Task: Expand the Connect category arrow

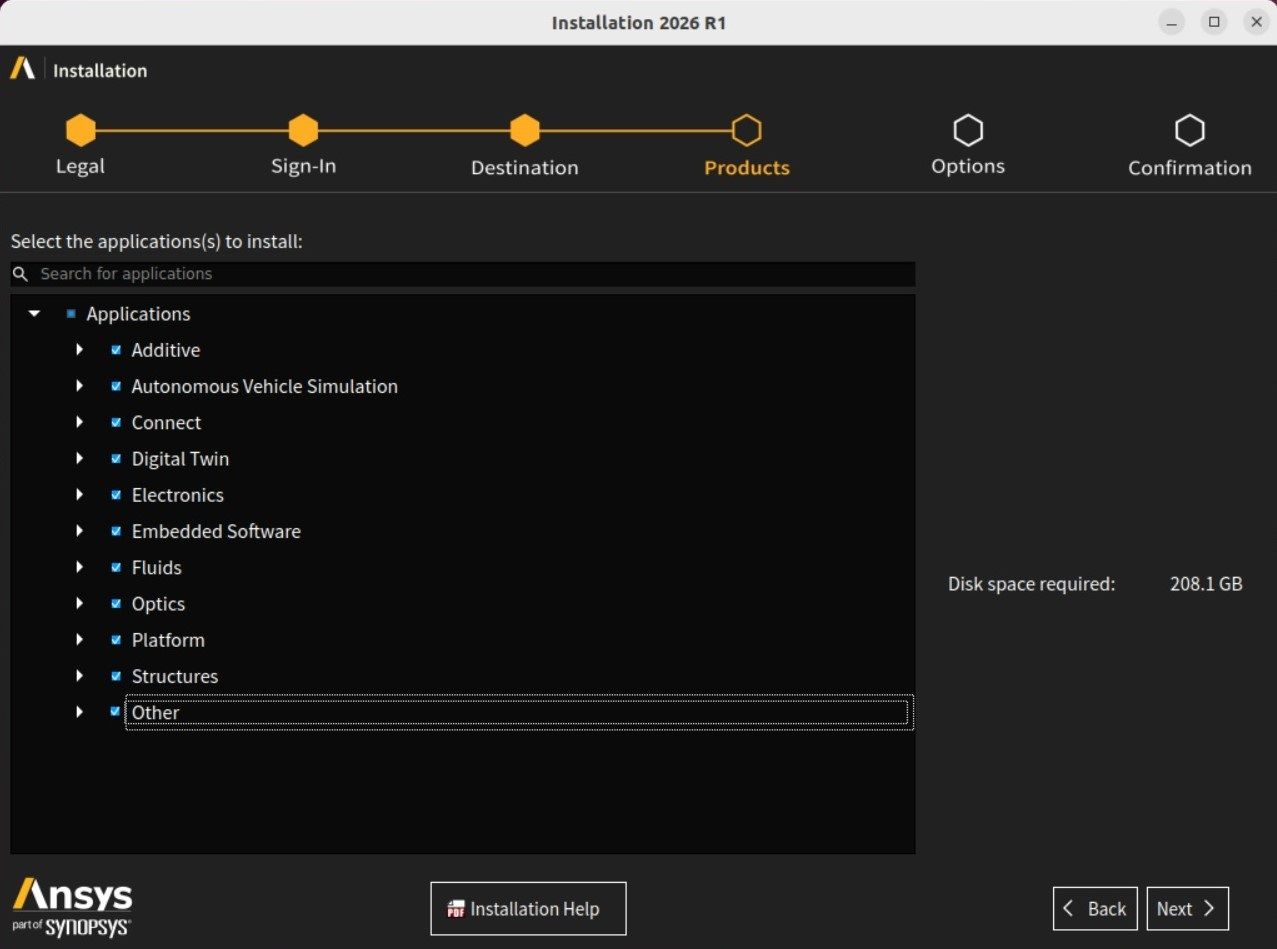Action: (80, 422)
